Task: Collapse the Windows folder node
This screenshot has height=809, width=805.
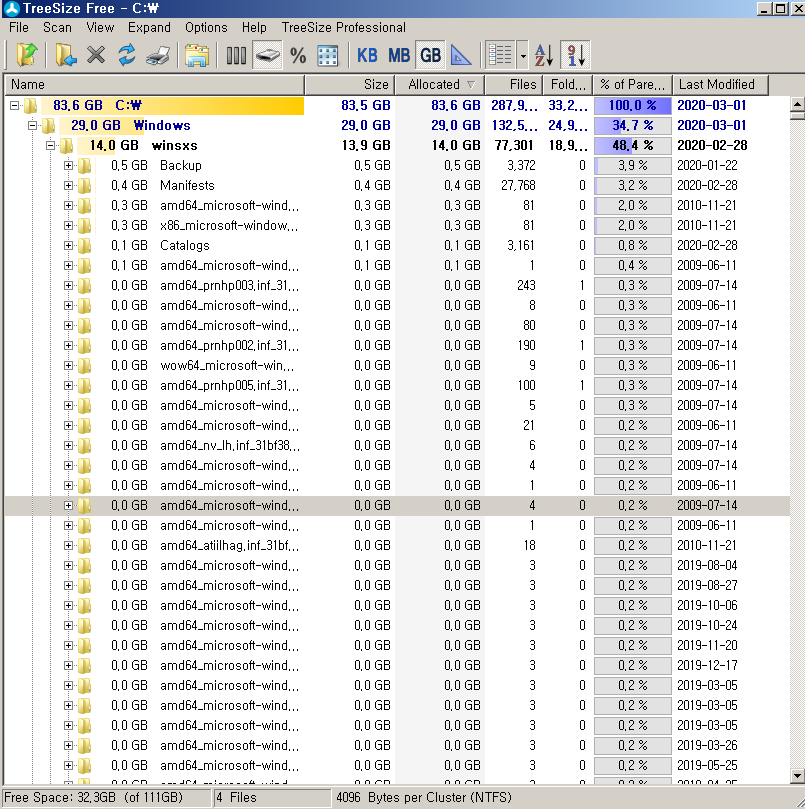Action: (33, 125)
